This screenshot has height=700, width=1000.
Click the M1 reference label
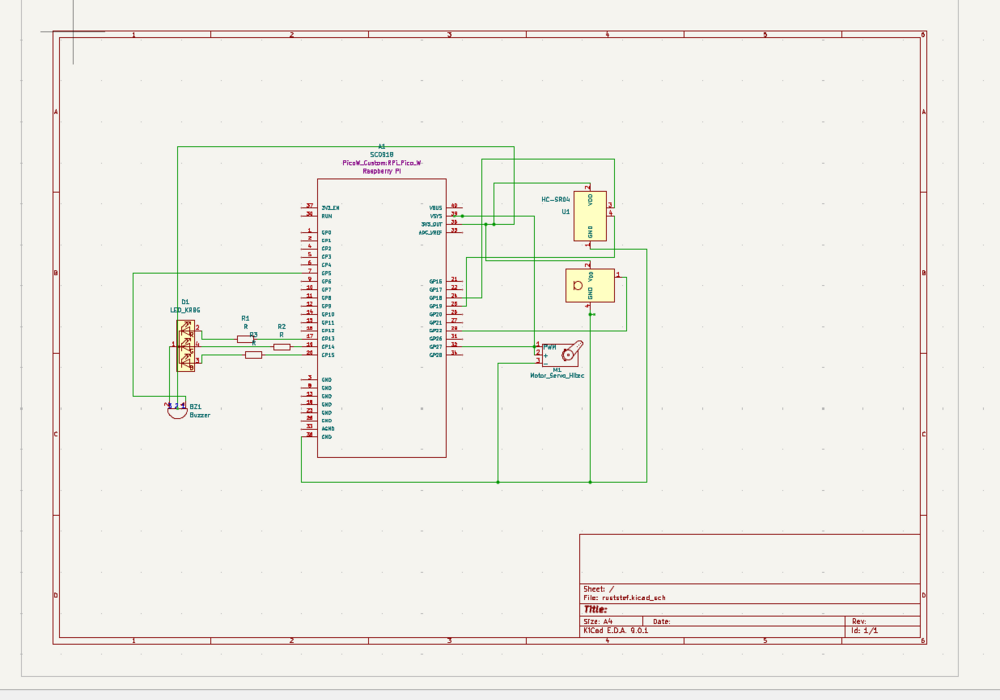pyautogui.click(x=557, y=370)
